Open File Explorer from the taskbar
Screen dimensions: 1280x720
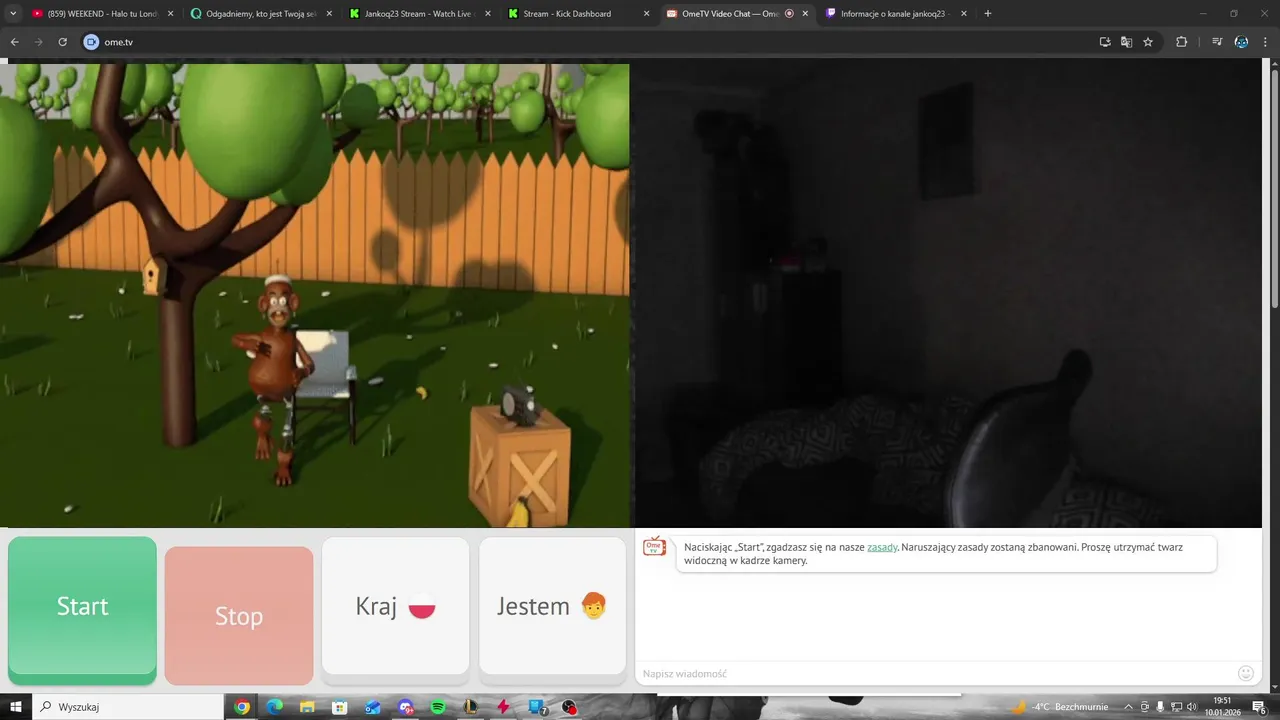pos(307,707)
